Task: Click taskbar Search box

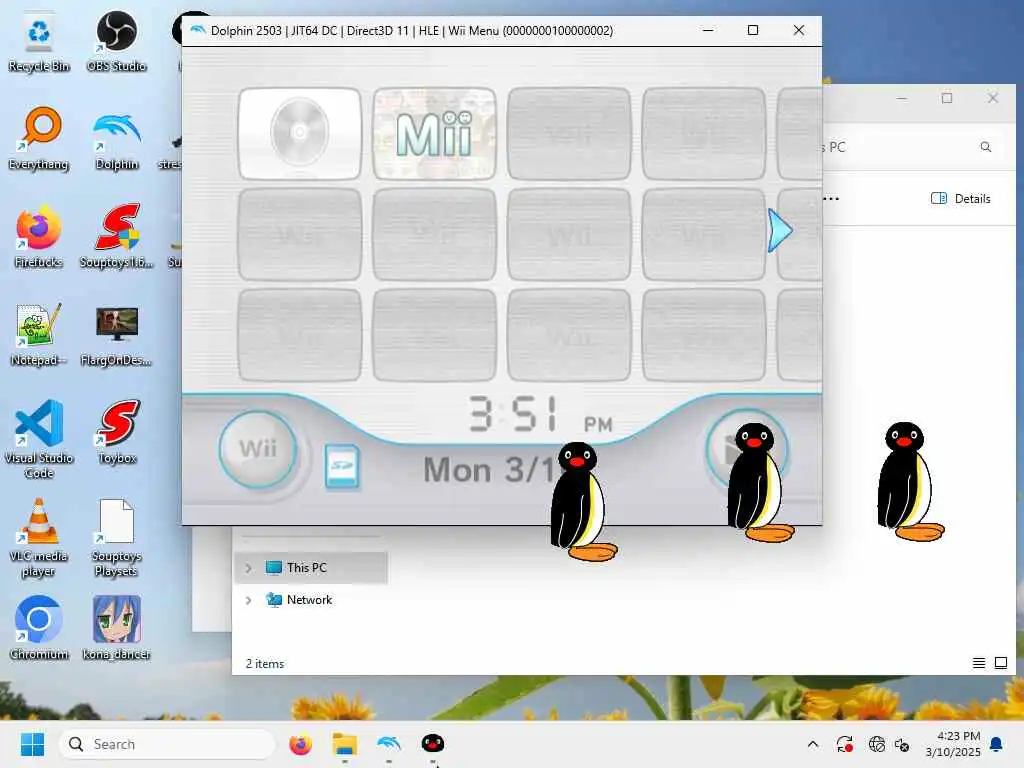Action: [167, 744]
